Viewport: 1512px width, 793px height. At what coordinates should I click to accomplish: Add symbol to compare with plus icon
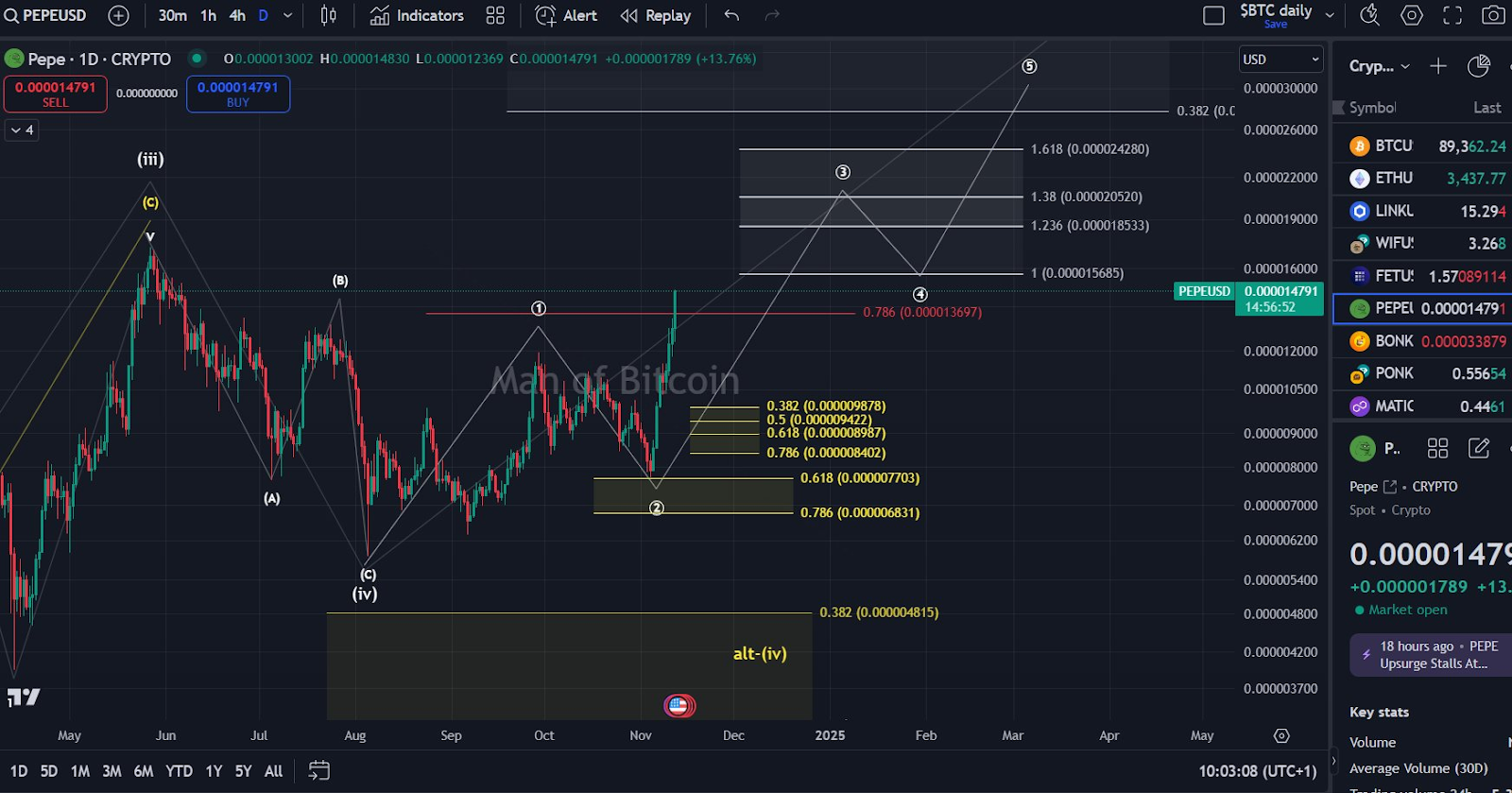click(x=119, y=15)
